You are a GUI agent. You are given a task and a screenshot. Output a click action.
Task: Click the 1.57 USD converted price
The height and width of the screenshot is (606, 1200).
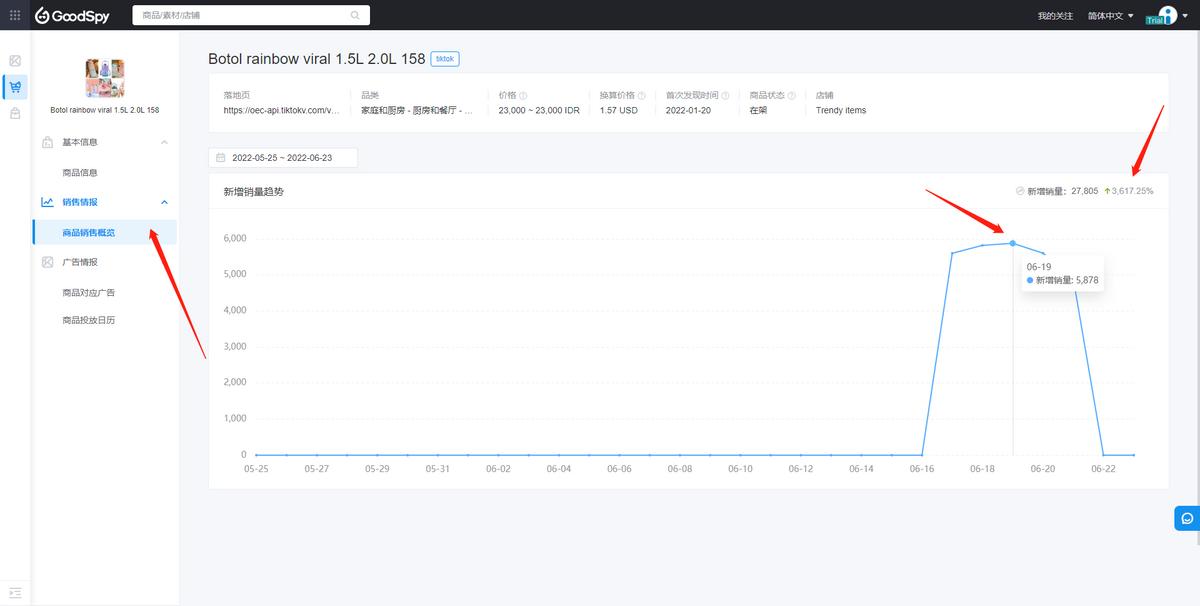[619, 110]
